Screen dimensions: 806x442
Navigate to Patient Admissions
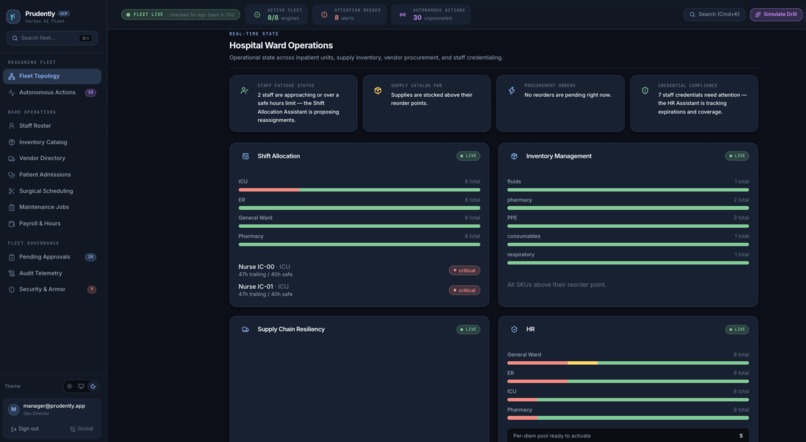click(x=52, y=175)
